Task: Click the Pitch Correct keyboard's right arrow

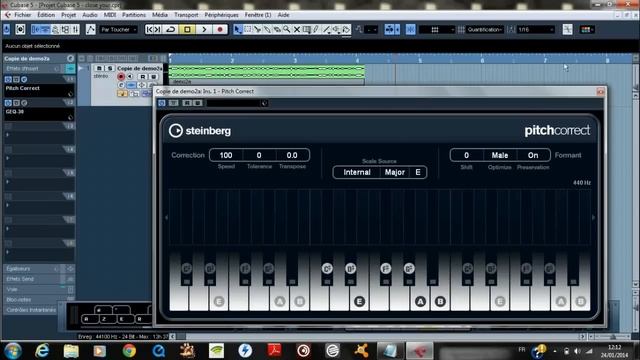Action: point(593,218)
